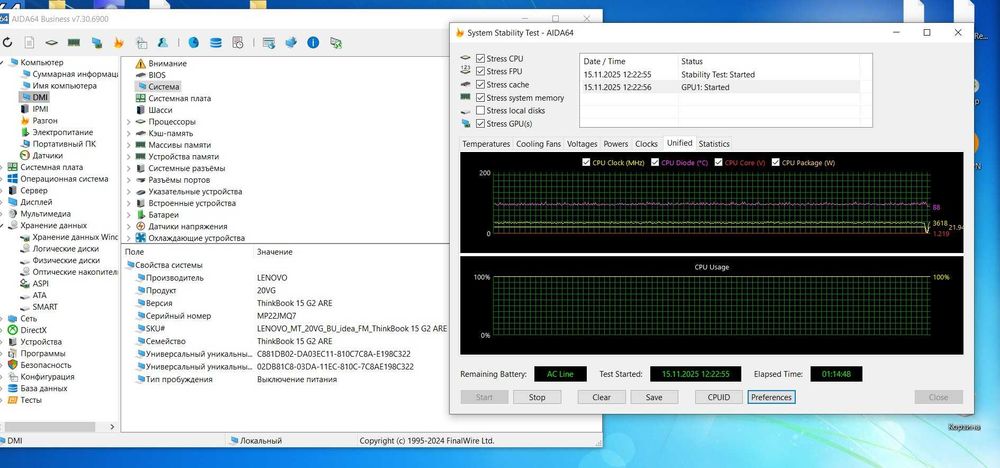1000x468 pixels.
Task: Click the Электропитание power icon in tree
Action: [25, 132]
